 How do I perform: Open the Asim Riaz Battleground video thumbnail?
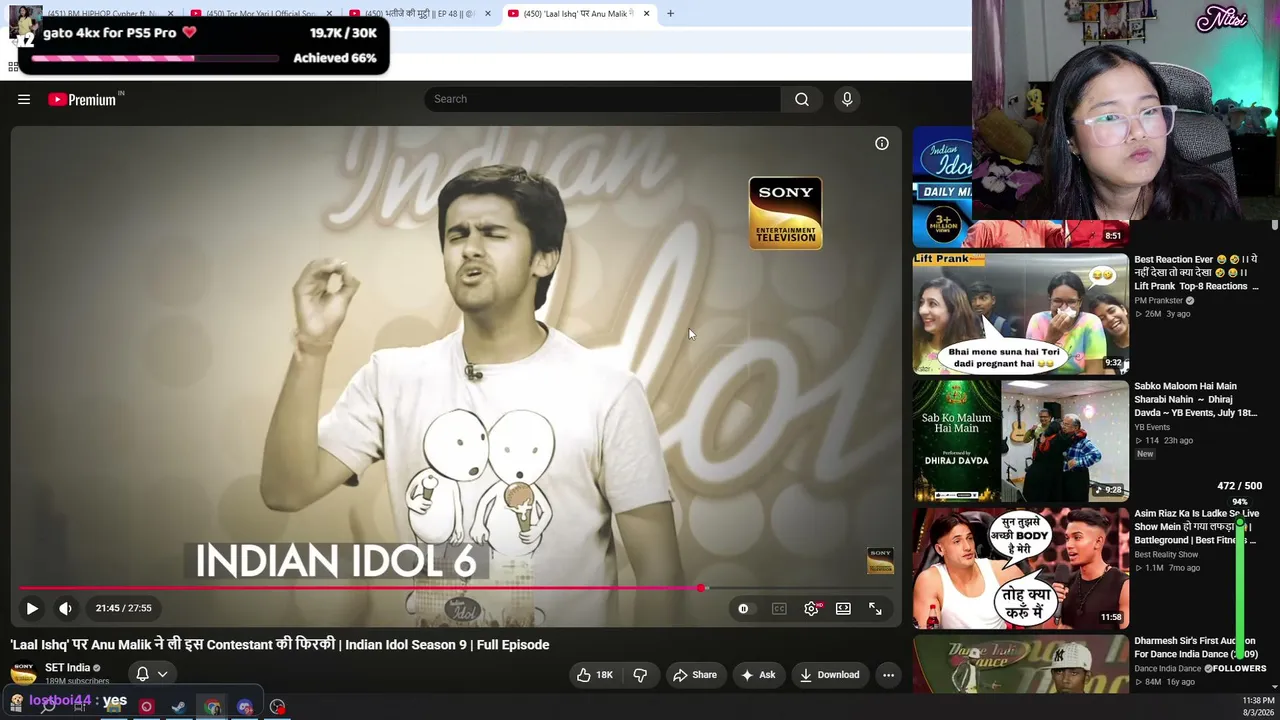click(1020, 568)
